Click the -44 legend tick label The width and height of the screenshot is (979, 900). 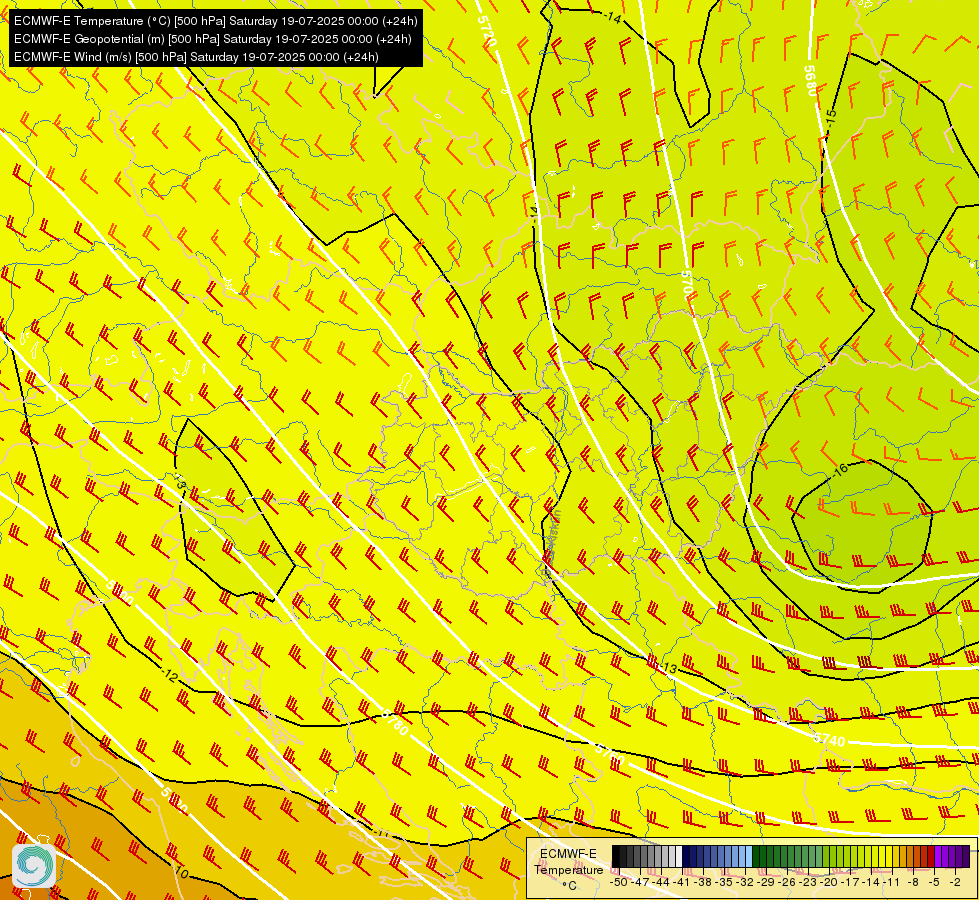tap(662, 882)
